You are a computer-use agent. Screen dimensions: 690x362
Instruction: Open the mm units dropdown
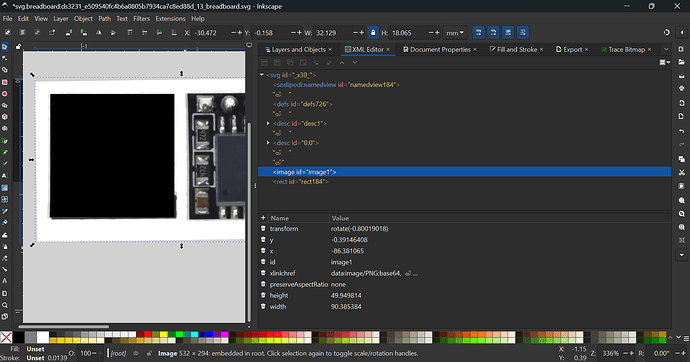(x=455, y=33)
